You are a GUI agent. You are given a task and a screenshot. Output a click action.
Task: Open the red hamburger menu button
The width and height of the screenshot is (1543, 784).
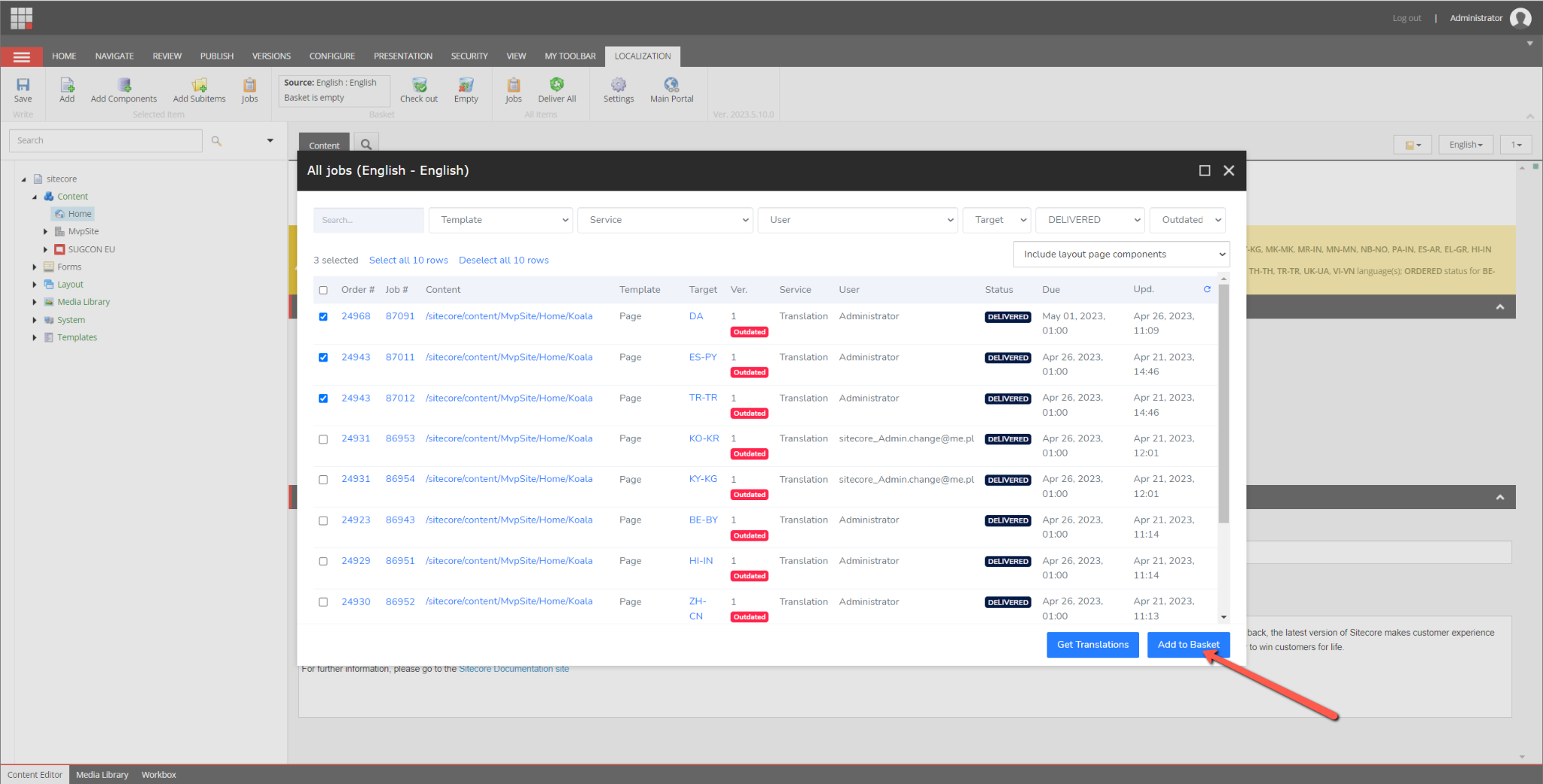pyautogui.click(x=21, y=56)
